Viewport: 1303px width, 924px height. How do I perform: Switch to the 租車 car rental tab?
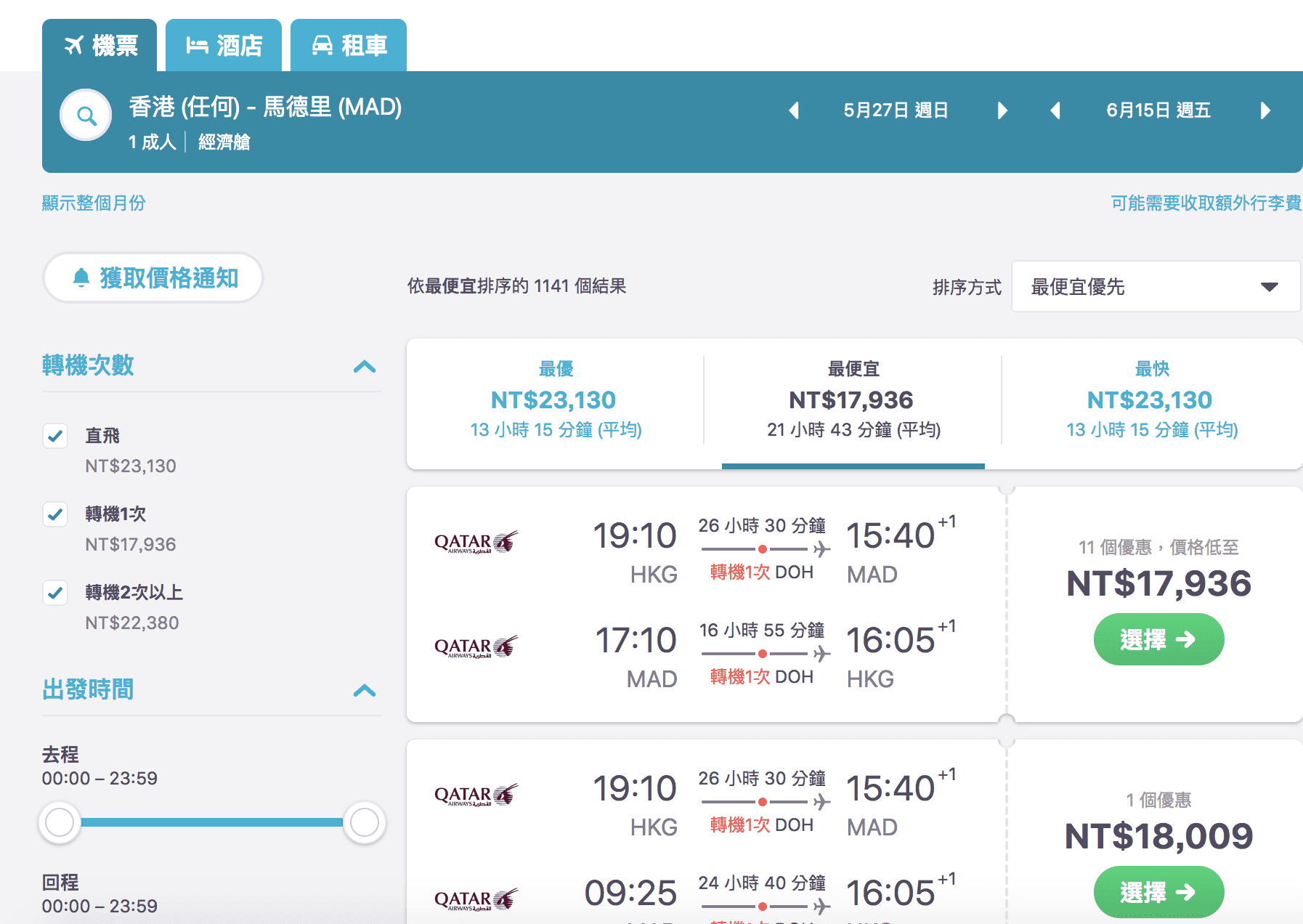click(349, 45)
